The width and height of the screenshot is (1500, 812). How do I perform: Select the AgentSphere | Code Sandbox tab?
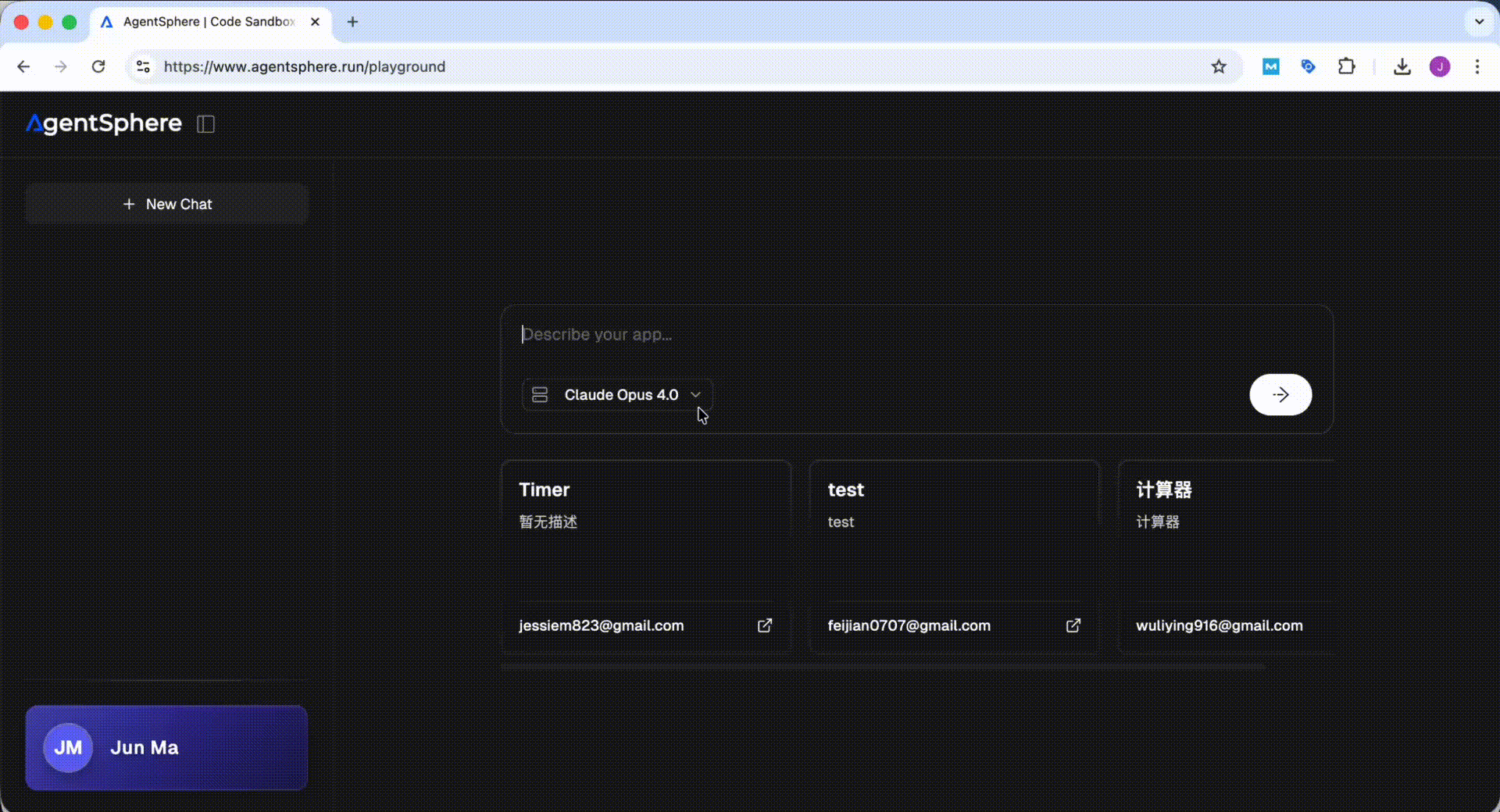(x=209, y=22)
